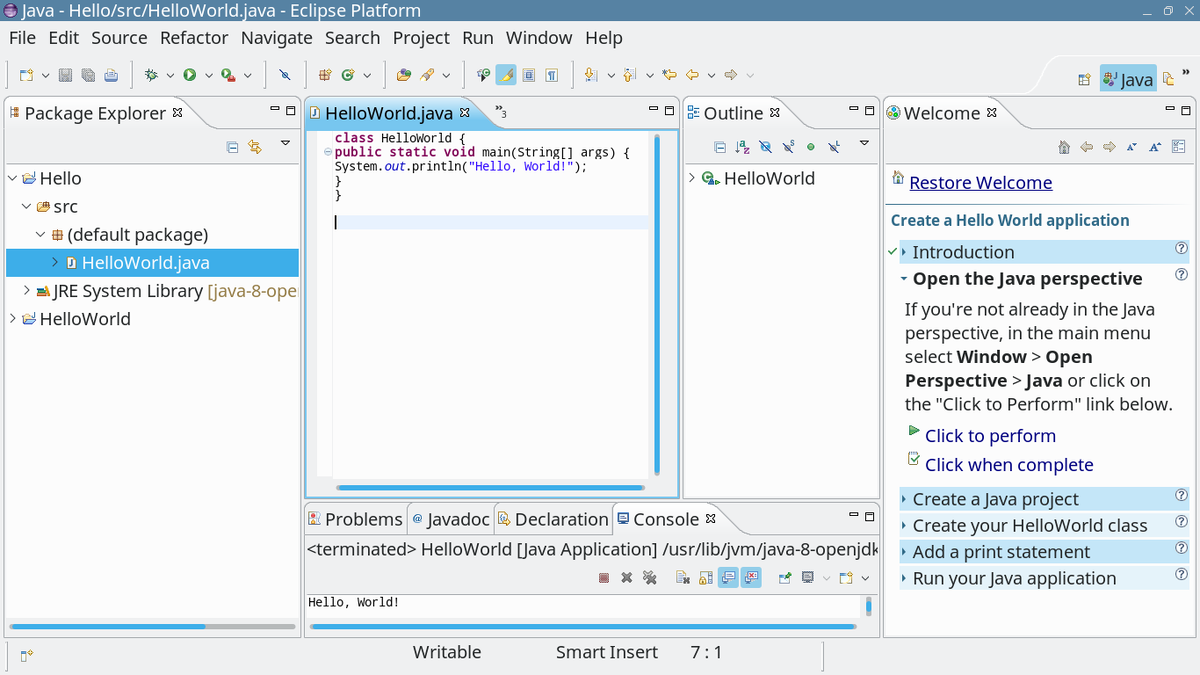The image size is (1200, 675).
Task: Select HelloWorld.java in Package Explorer
Action: pos(145,263)
